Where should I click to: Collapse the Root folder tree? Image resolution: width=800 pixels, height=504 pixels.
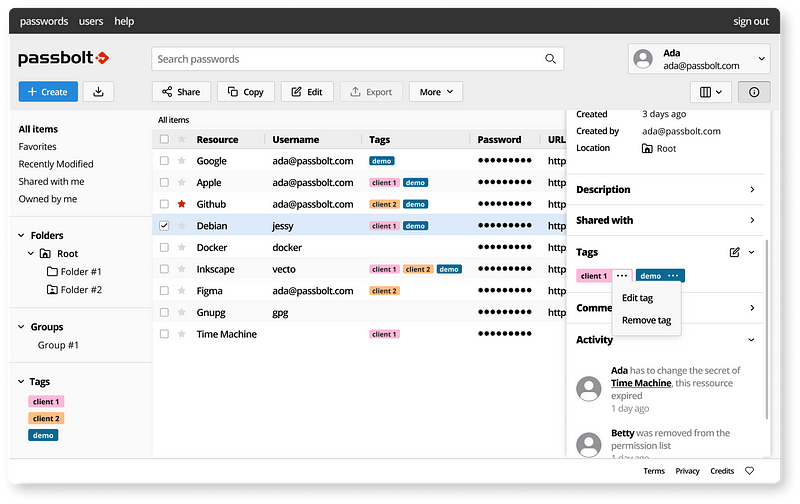[x=31, y=254]
